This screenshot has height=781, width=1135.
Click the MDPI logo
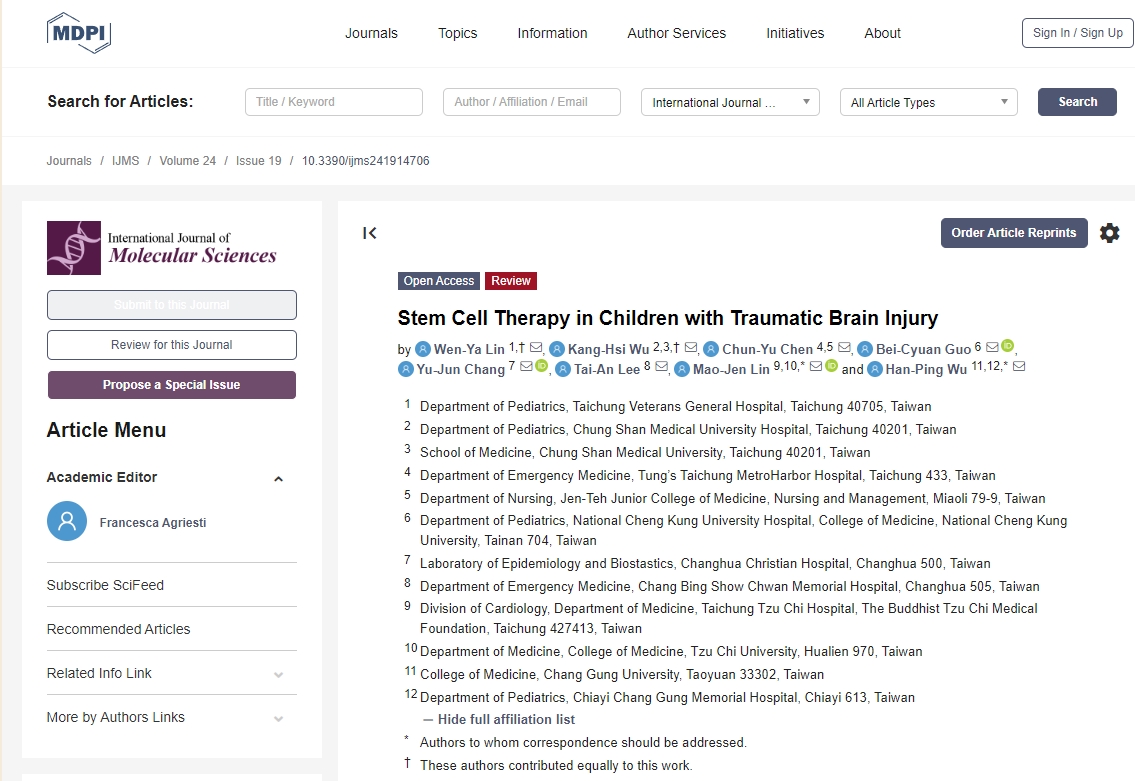coord(79,33)
